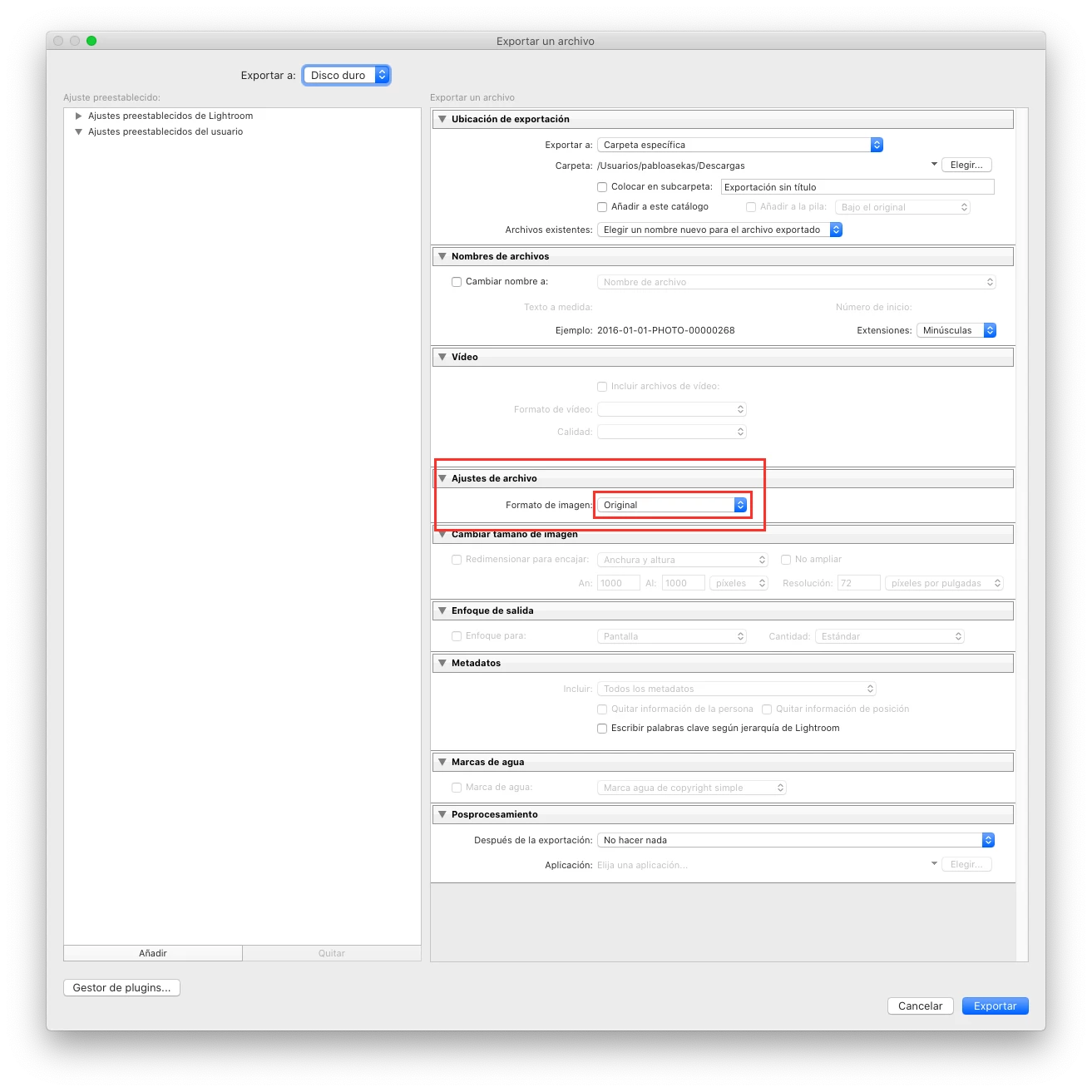Open the Todos los metadatos dropdown

point(737,689)
